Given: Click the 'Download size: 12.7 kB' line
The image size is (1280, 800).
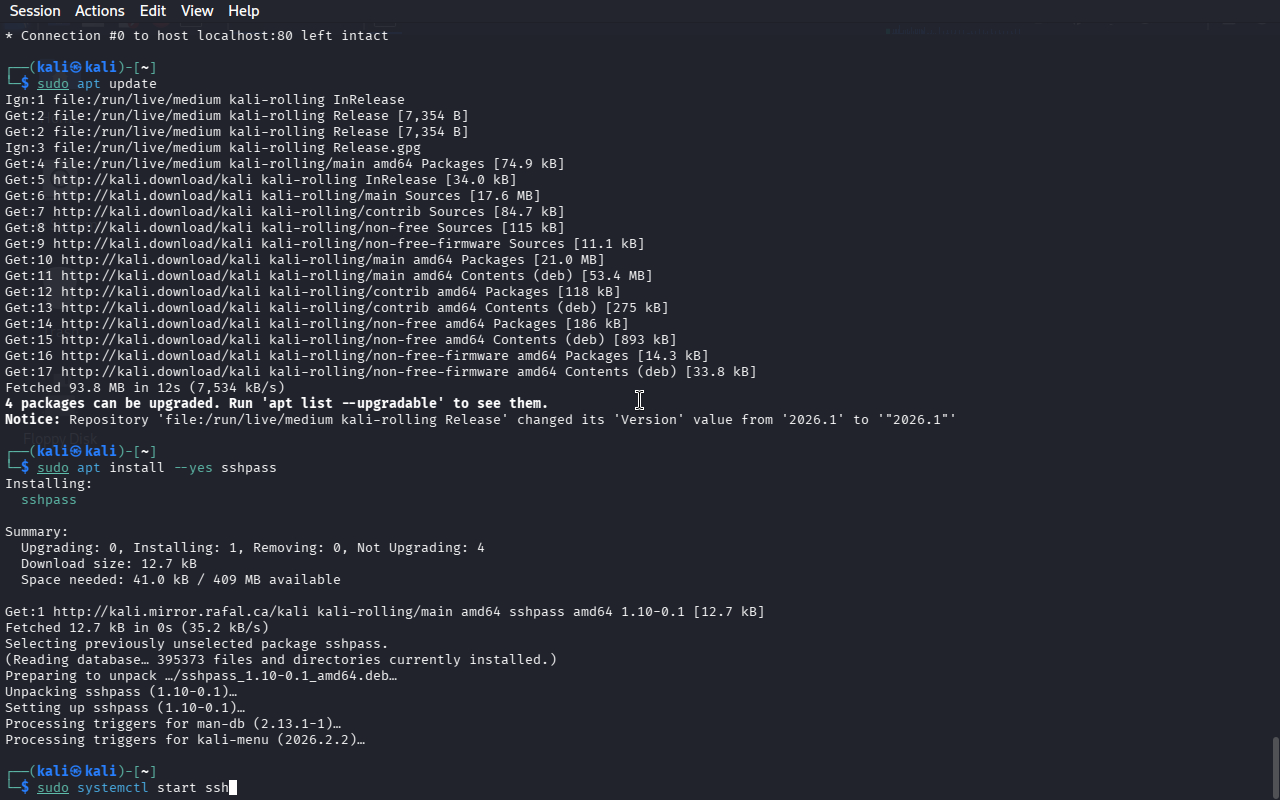Looking at the screenshot, I should 109,564.
